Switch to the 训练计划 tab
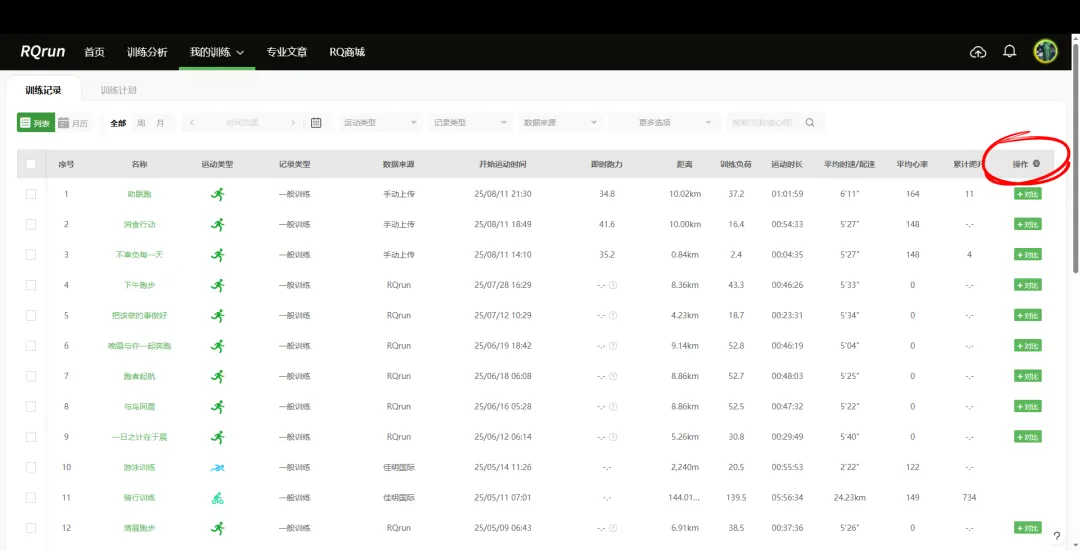The image size is (1080, 555). pos(118,91)
